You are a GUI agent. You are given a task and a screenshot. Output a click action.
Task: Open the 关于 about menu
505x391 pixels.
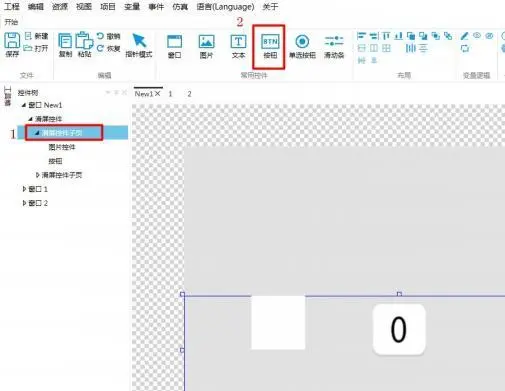270,6
